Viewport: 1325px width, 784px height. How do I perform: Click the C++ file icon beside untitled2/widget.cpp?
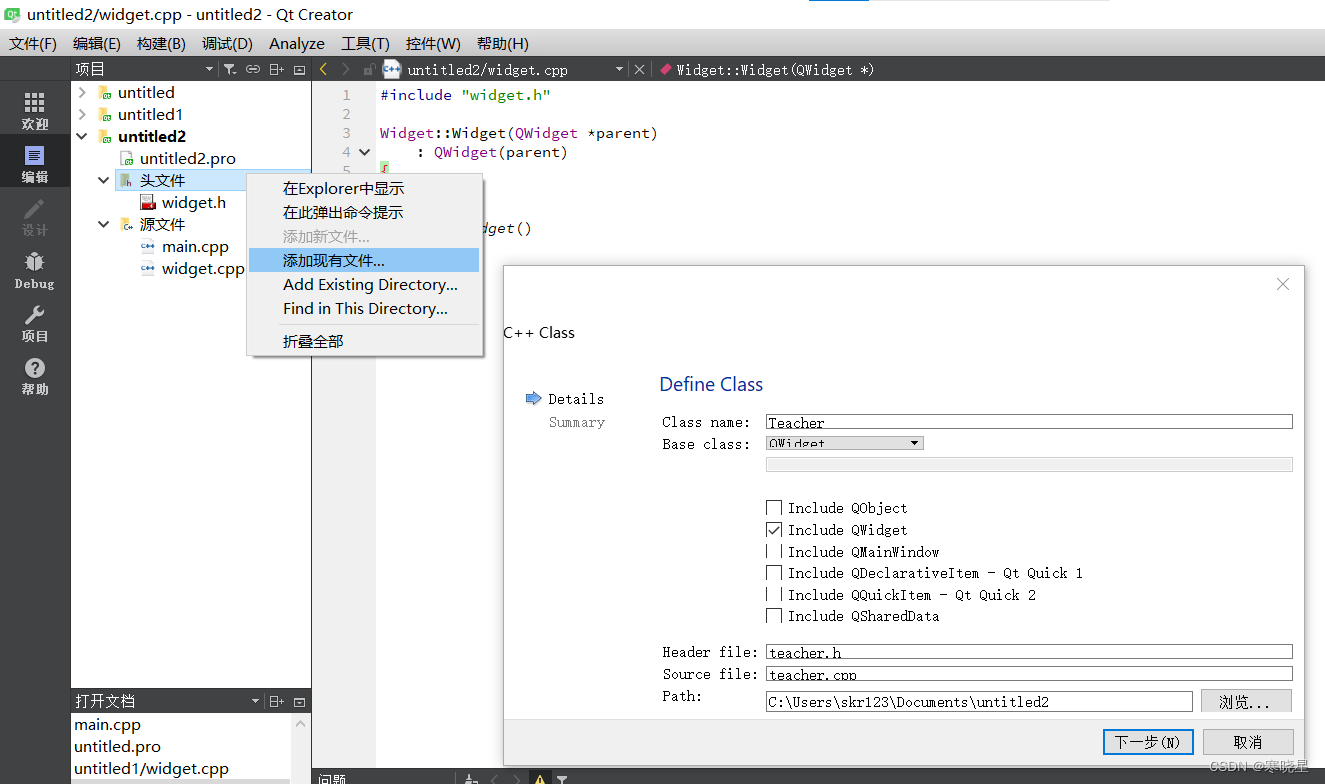392,69
